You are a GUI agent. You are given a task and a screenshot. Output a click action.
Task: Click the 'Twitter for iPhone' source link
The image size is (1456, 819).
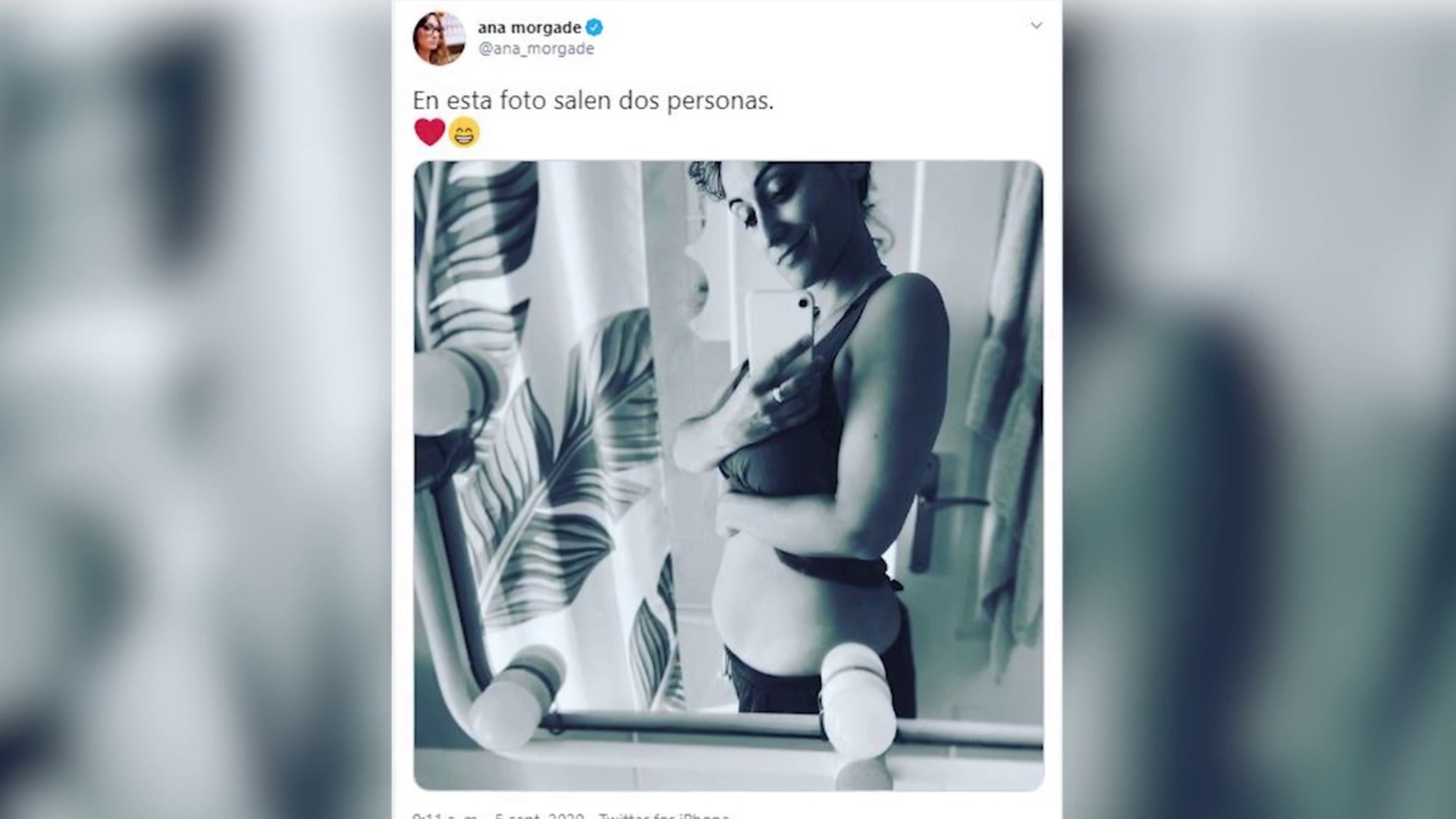tap(664, 815)
